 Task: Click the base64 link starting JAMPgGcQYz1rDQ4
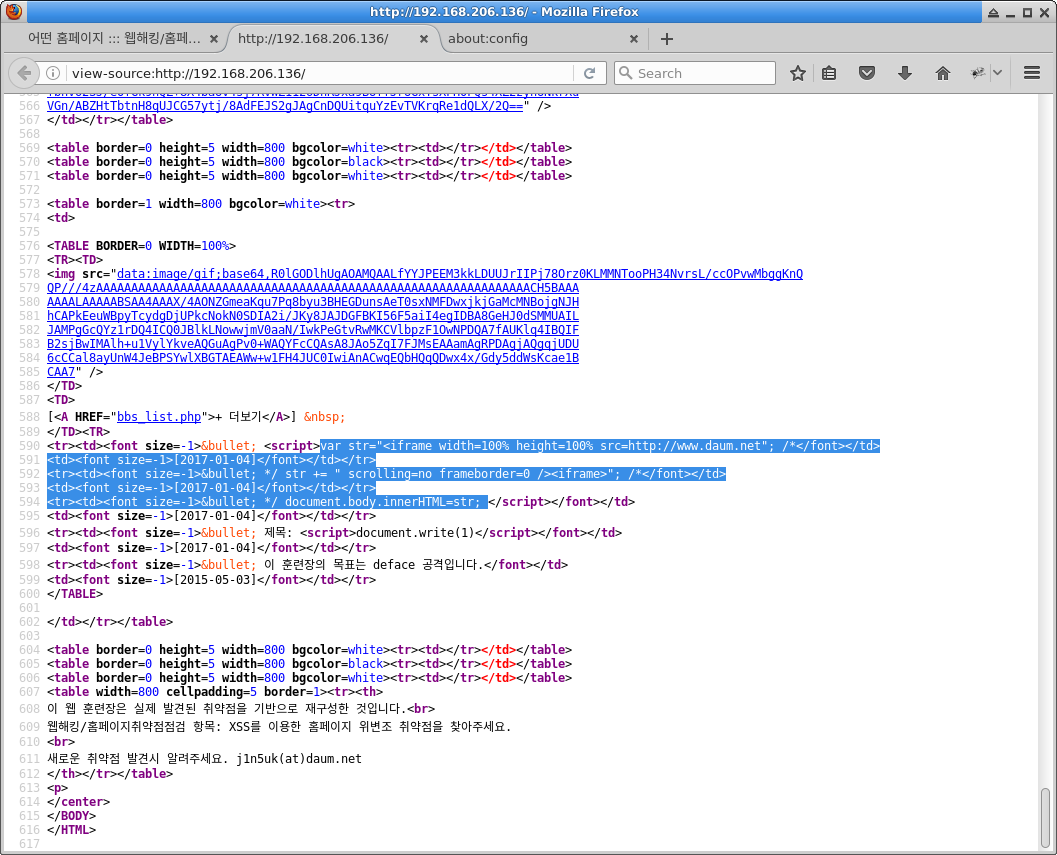[x=313, y=330]
